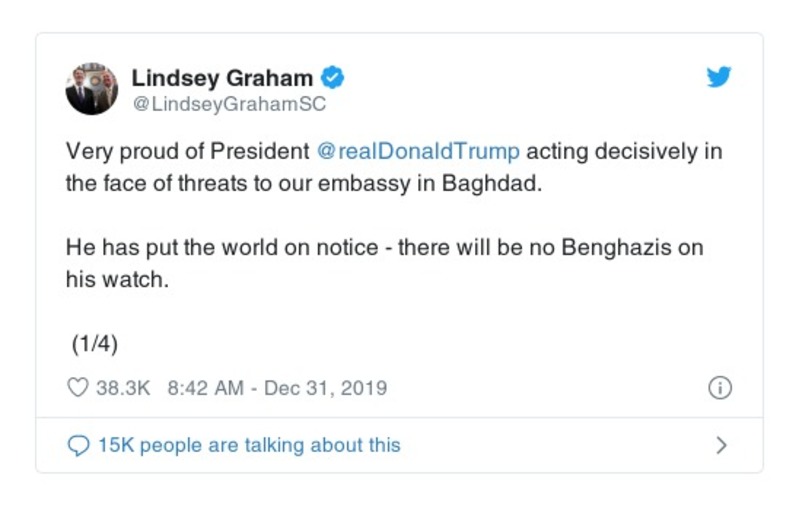Follow the @realDonaldTrump mention link
This screenshot has width=799, height=513.
point(418,152)
